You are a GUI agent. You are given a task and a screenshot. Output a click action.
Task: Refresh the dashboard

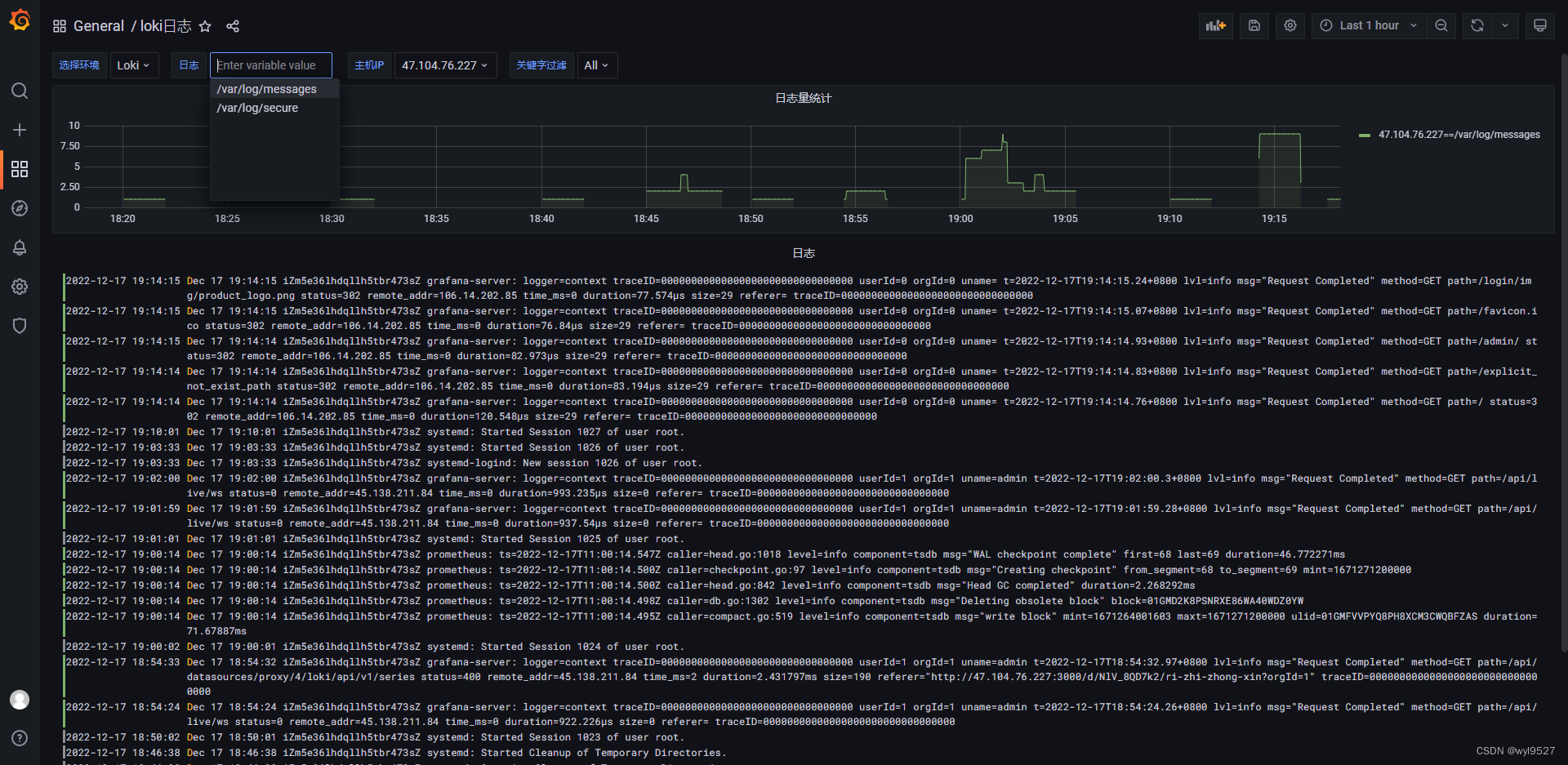1477,25
